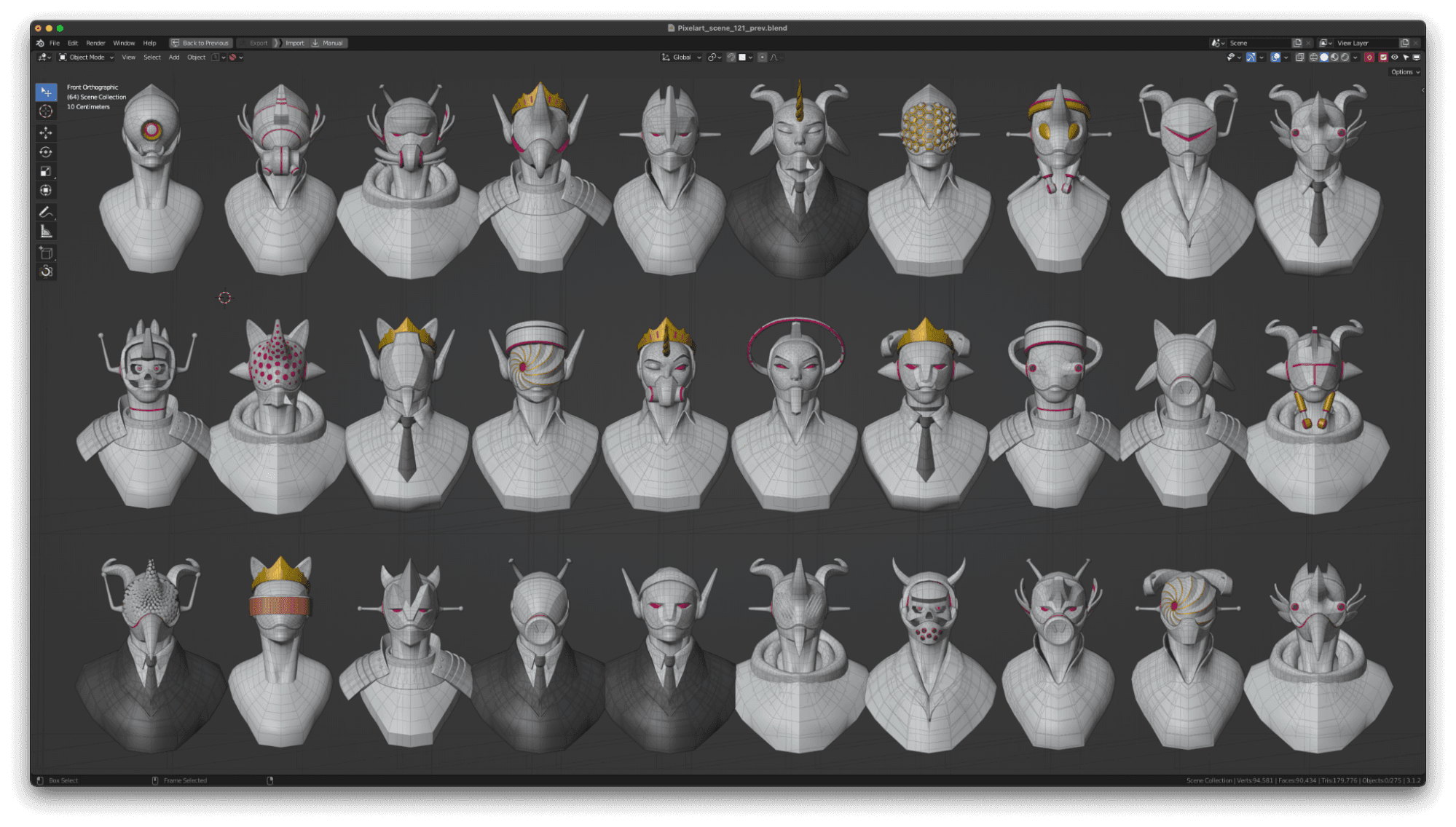1456x827 pixels.
Task: Pick the Transform tool
Action: point(46,190)
